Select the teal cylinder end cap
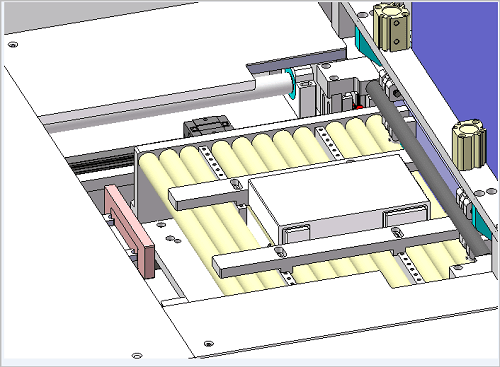 pyautogui.click(x=291, y=84)
